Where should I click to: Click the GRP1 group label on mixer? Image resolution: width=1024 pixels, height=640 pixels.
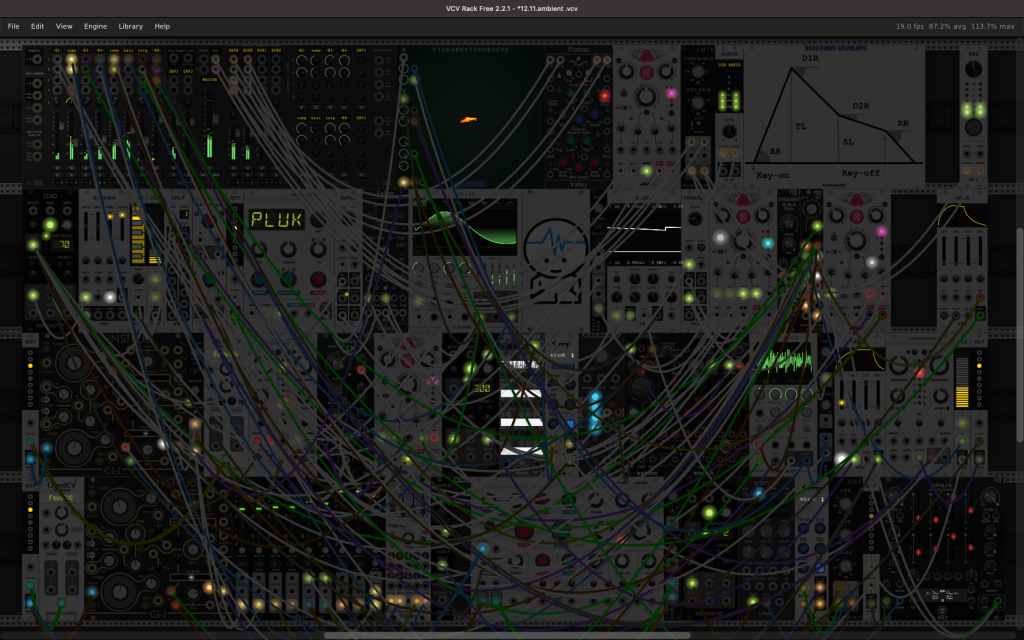pyautogui.click(x=174, y=71)
